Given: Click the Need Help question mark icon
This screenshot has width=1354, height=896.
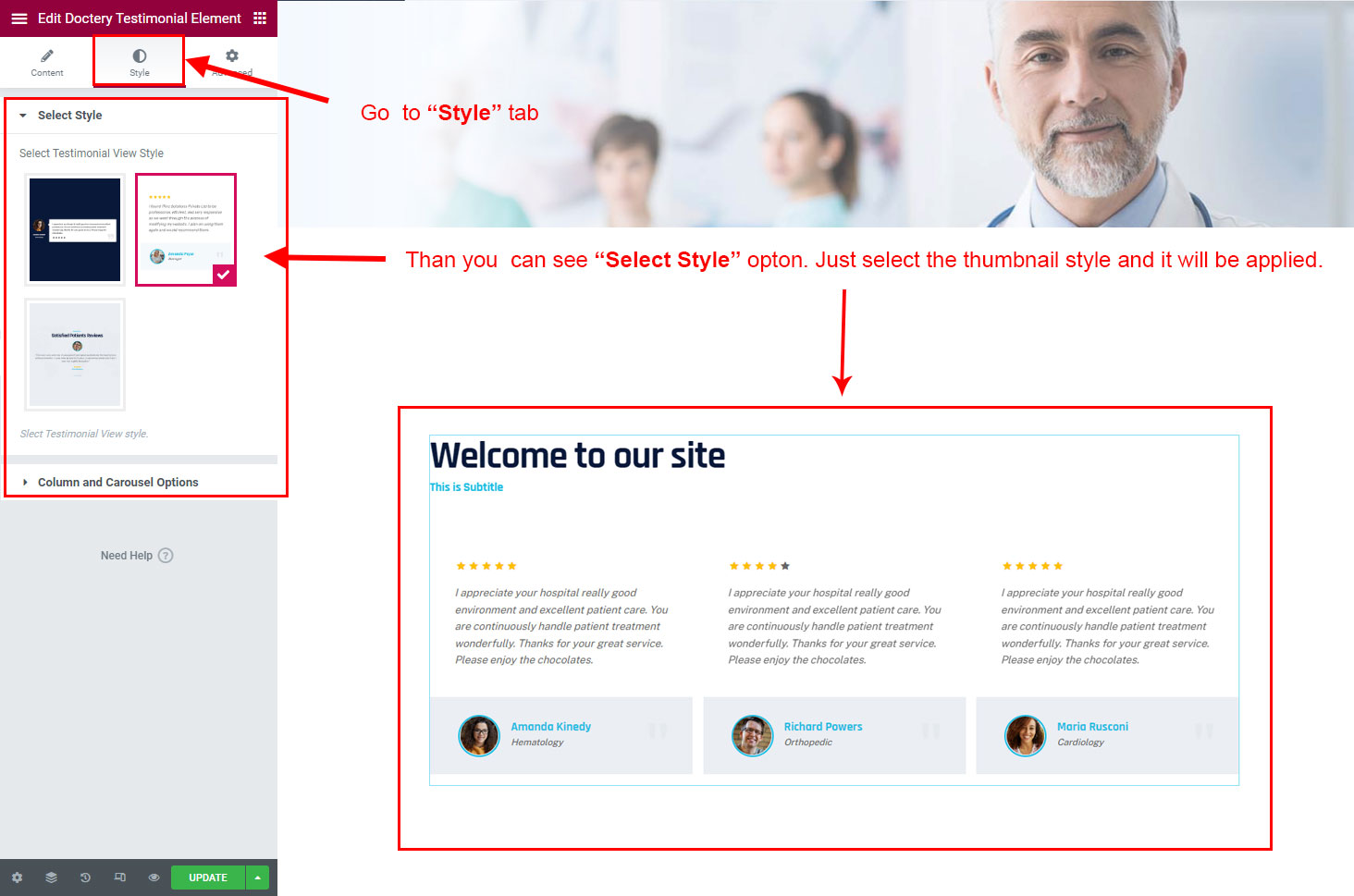Looking at the screenshot, I should 166,556.
